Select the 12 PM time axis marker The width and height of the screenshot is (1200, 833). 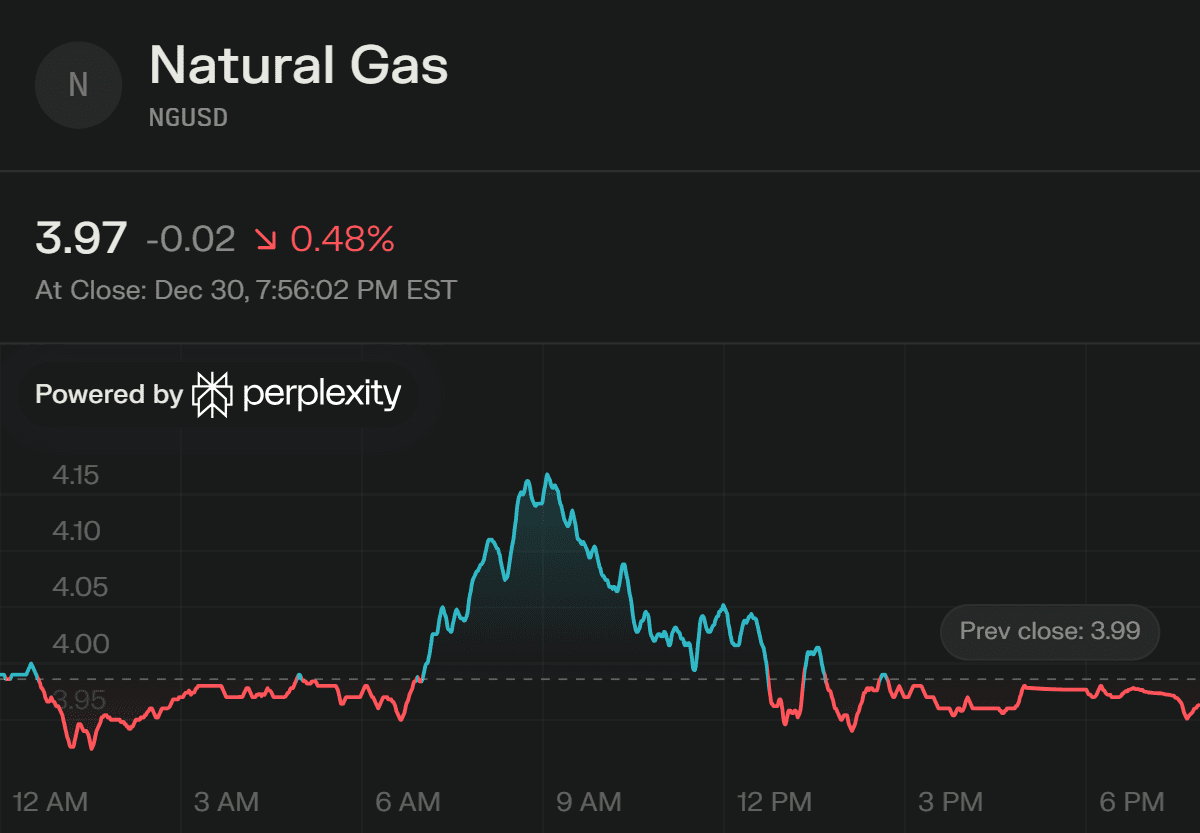pos(774,801)
